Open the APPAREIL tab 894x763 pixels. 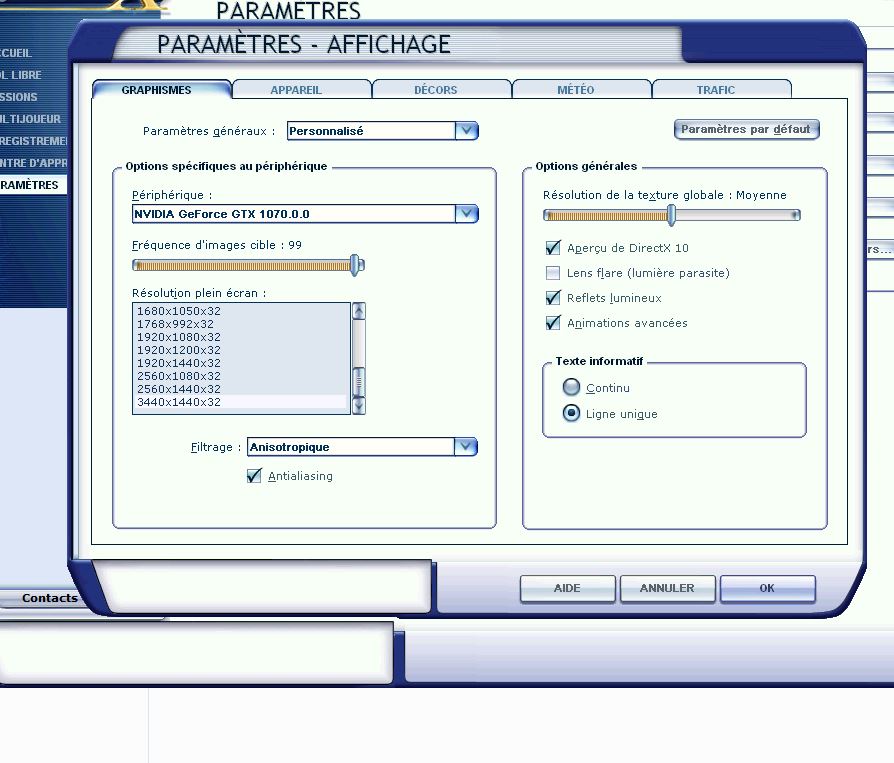[x=301, y=90]
